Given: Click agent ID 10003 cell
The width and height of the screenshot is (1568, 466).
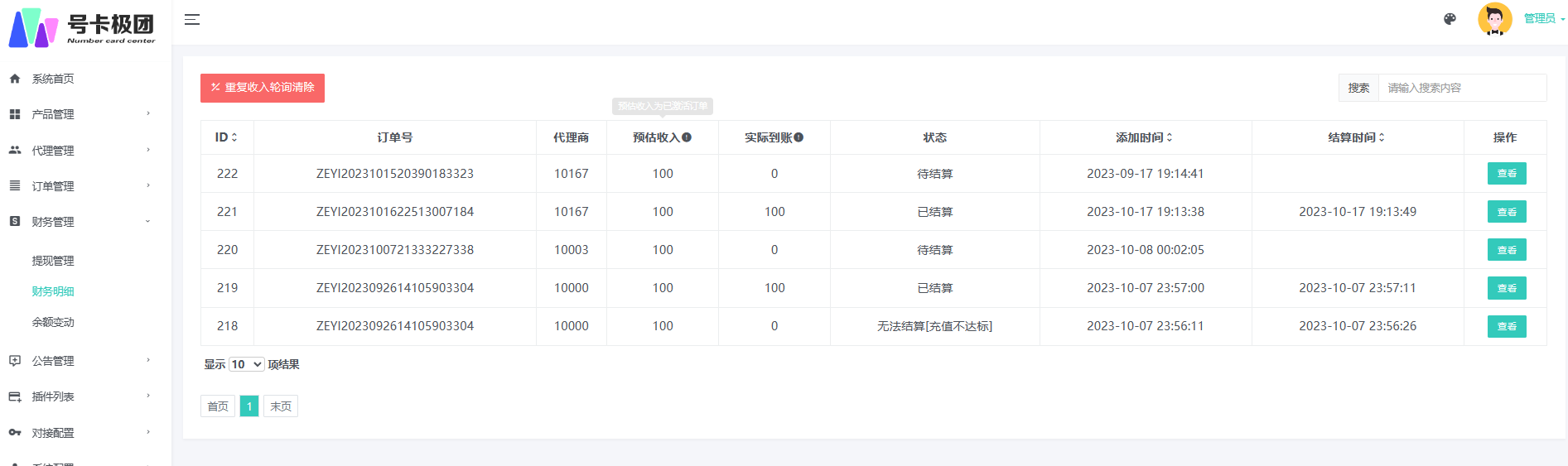Looking at the screenshot, I should point(572,250).
